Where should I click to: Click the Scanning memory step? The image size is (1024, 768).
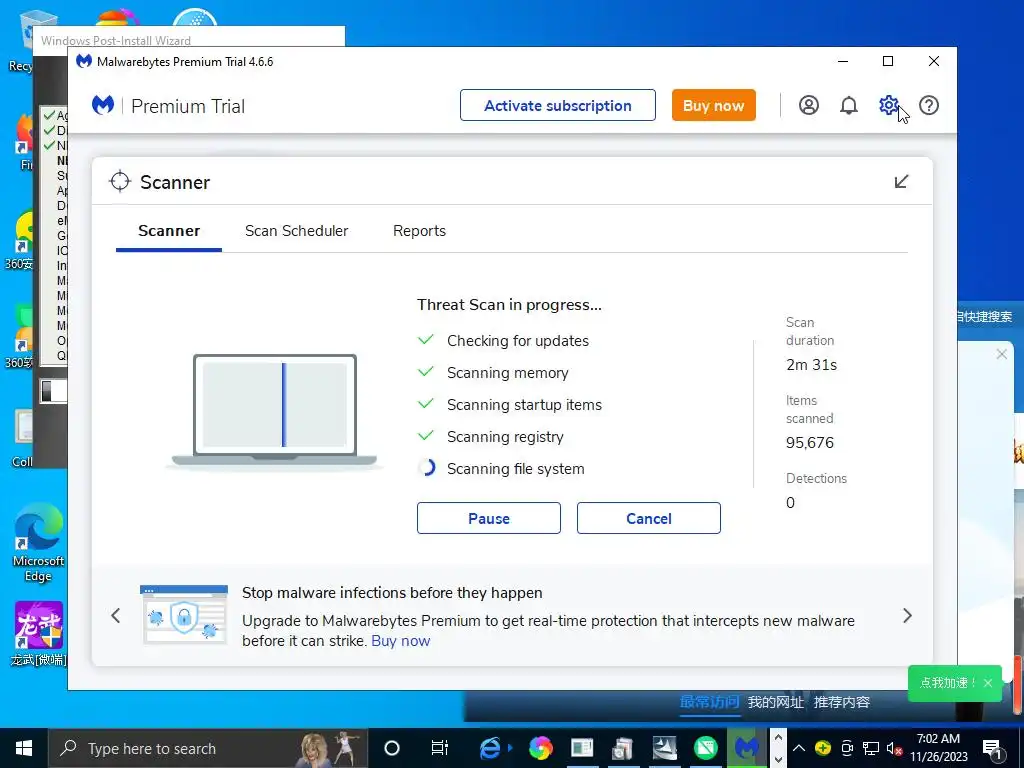[x=507, y=372]
